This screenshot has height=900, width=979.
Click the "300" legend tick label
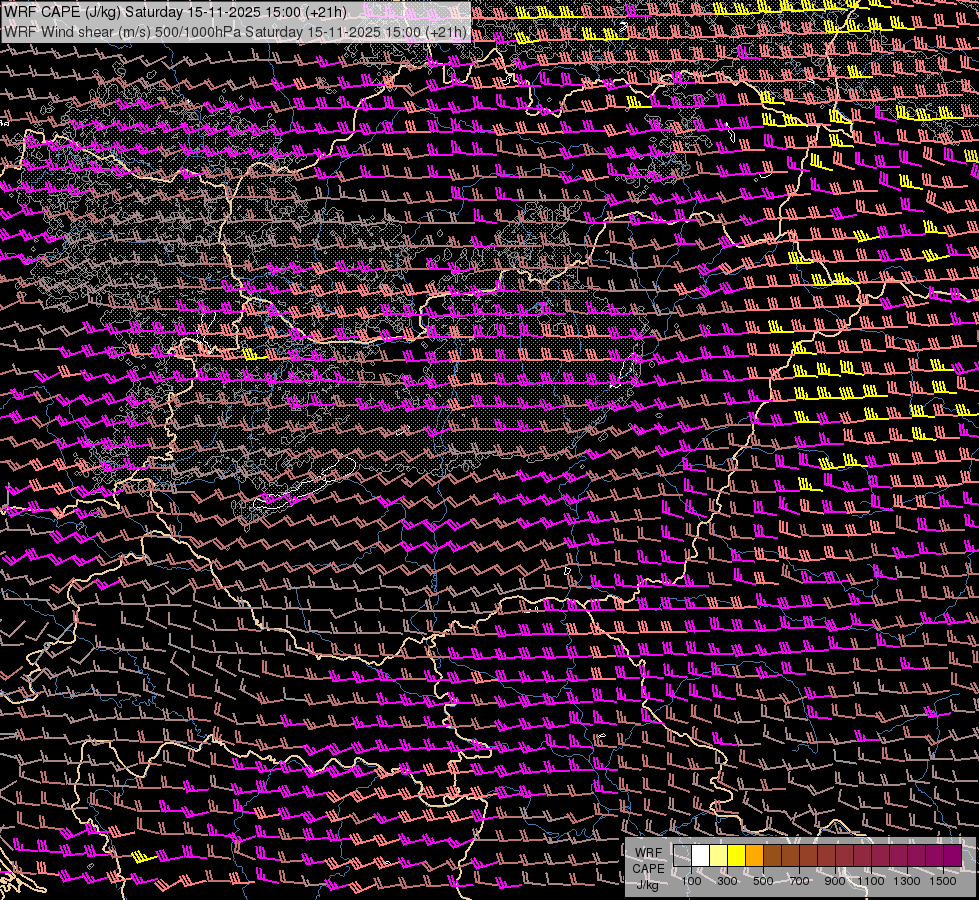coord(727,881)
